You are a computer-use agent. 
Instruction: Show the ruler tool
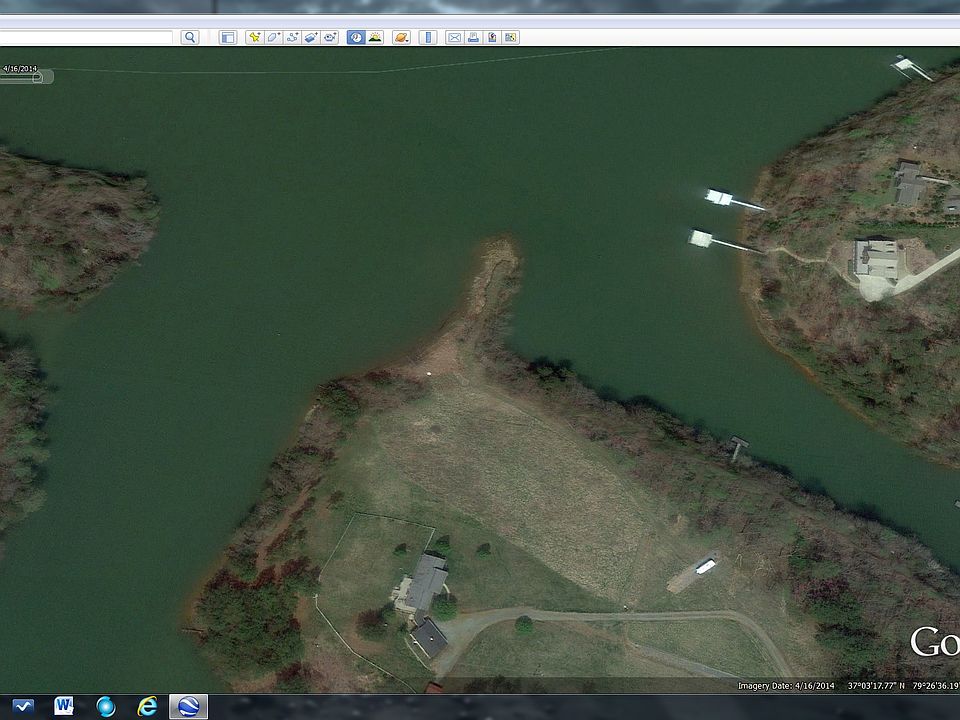[428, 37]
